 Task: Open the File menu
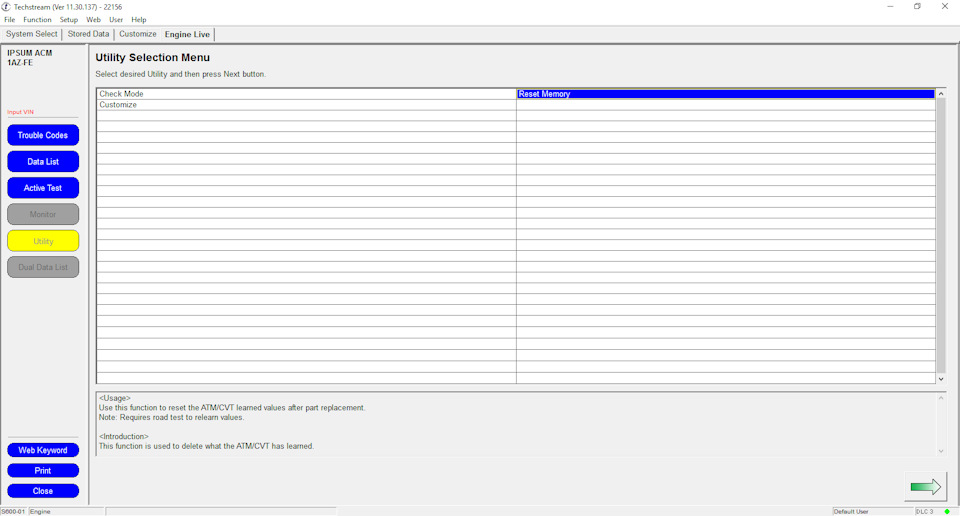[10, 20]
